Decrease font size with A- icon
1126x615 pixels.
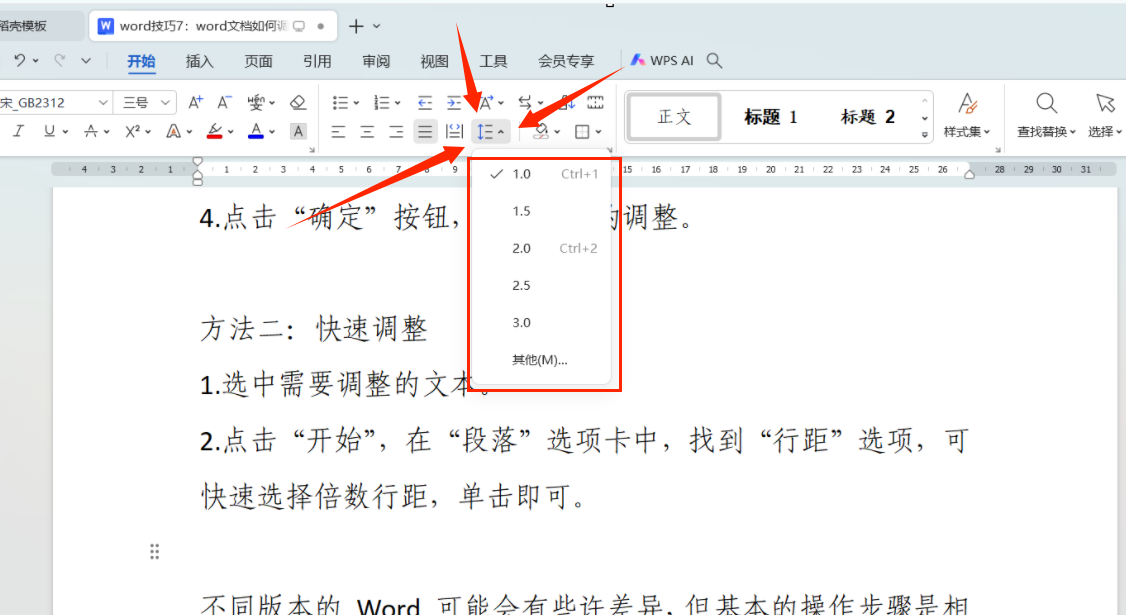click(225, 103)
